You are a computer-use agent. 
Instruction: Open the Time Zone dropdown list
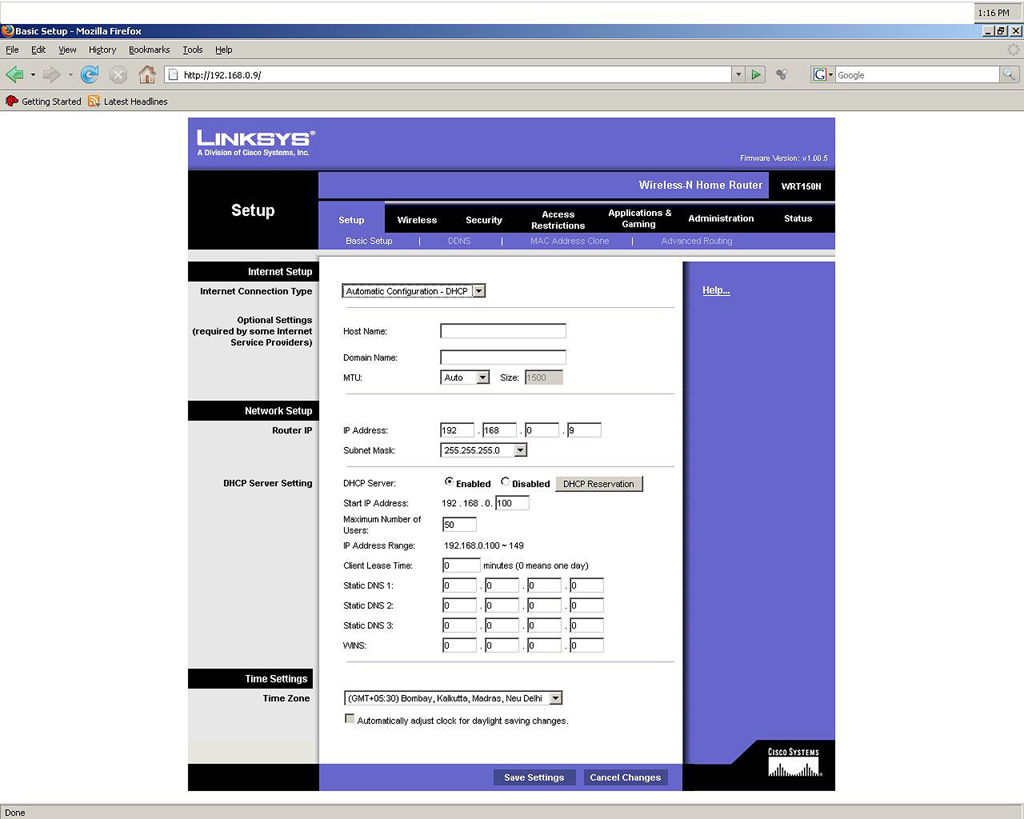556,698
